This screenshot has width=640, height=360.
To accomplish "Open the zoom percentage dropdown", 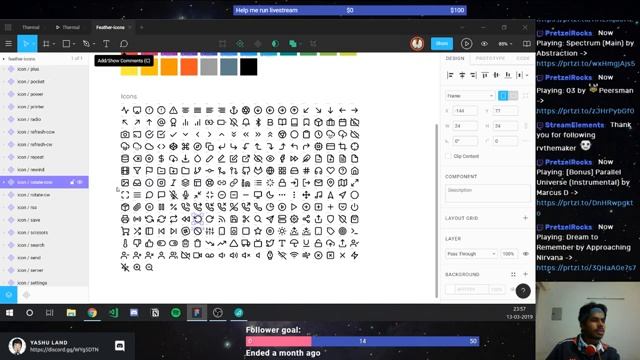I will coord(505,44).
